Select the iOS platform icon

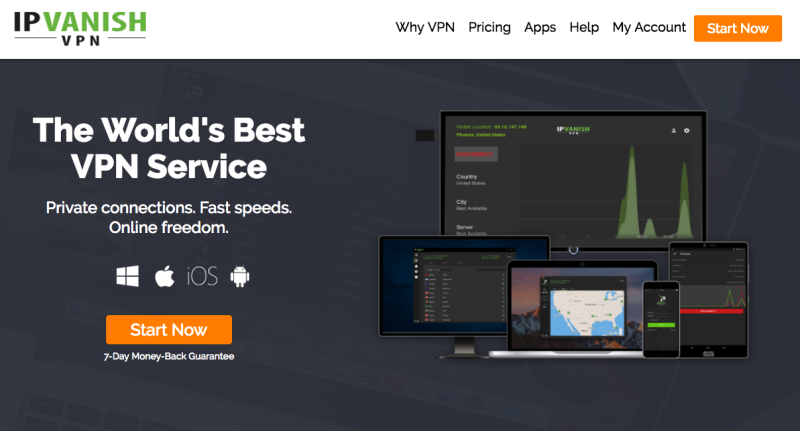202,276
